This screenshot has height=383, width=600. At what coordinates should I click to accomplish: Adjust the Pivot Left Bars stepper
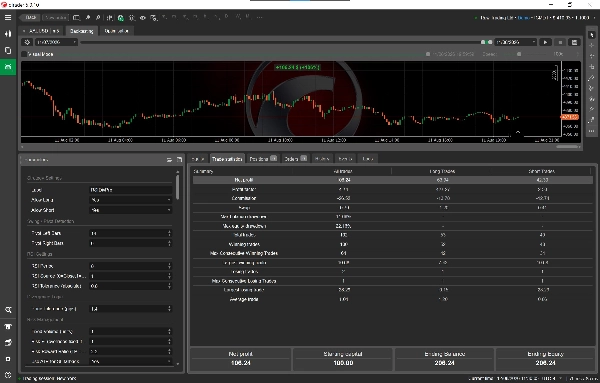(x=169, y=233)
